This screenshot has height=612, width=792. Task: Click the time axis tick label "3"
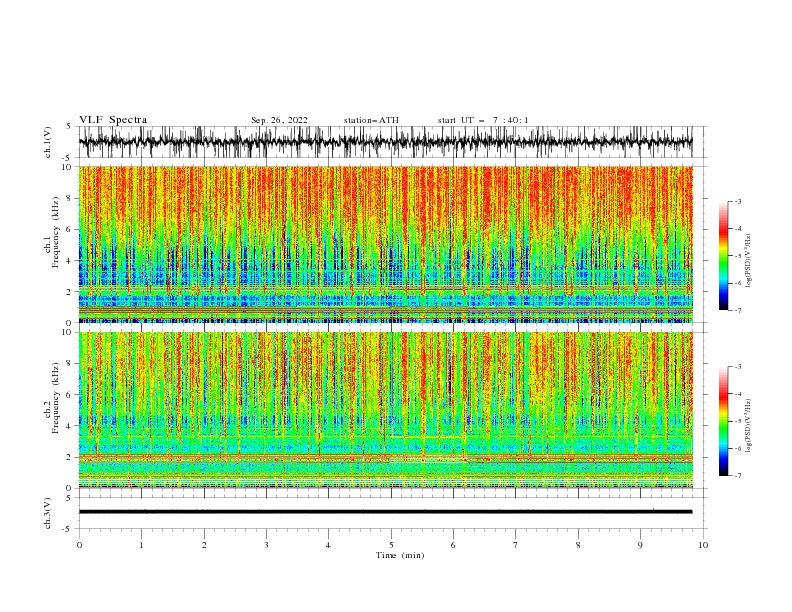(266, 545)
